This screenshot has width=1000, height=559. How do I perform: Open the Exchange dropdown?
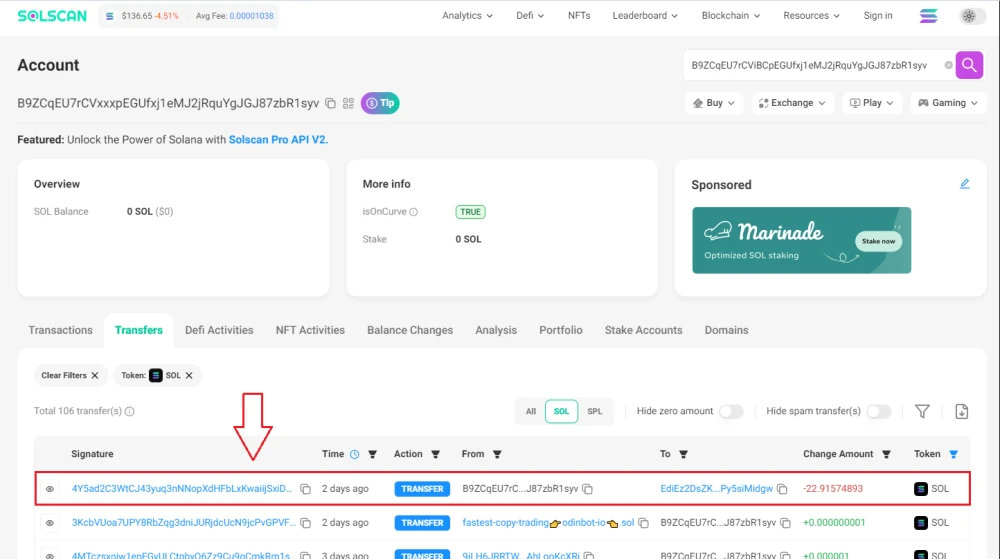coord(793,103)
